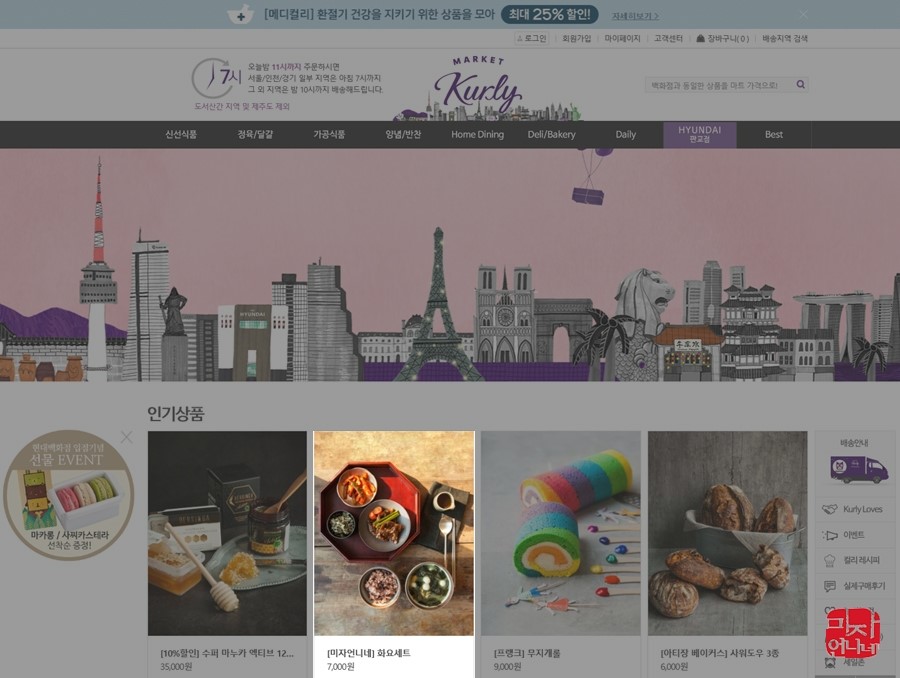Open 신선식품 category menu
The image size is (900, 678).
point(181,134)
